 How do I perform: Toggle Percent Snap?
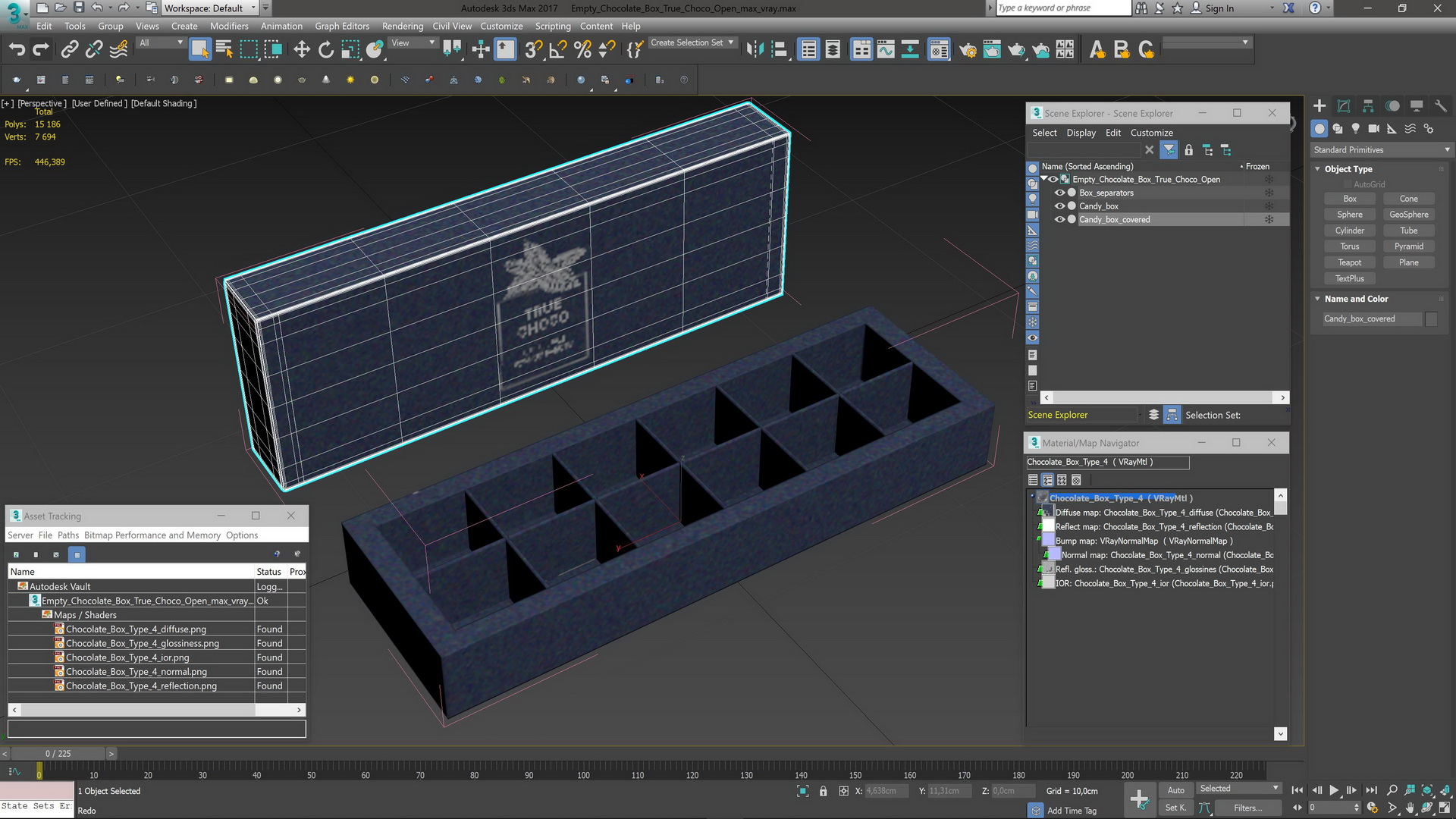pyautogui.click(x=582, y=50)
